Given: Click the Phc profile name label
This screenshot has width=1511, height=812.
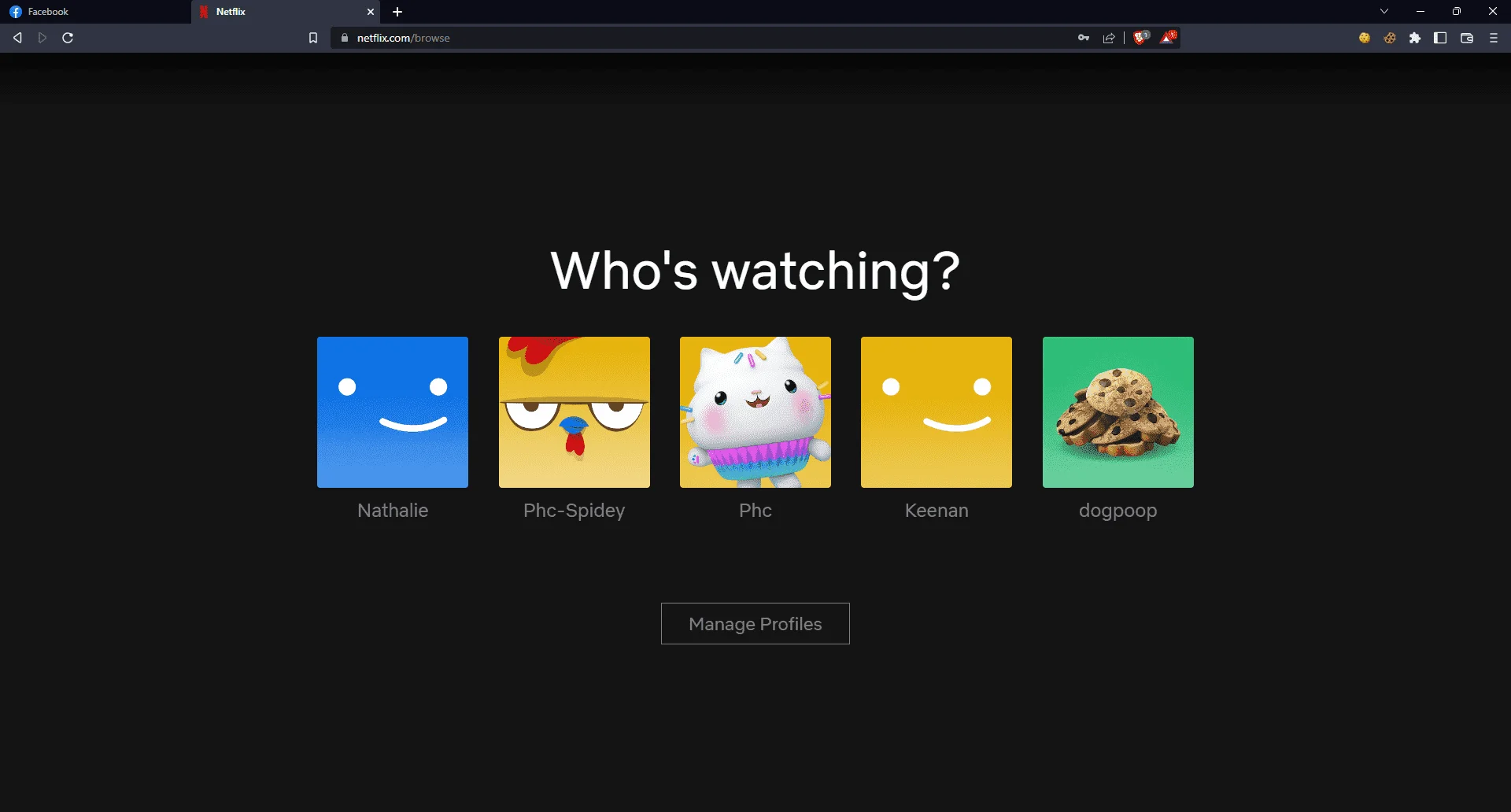Looking at the screenshot, I should tap(755, 511).
